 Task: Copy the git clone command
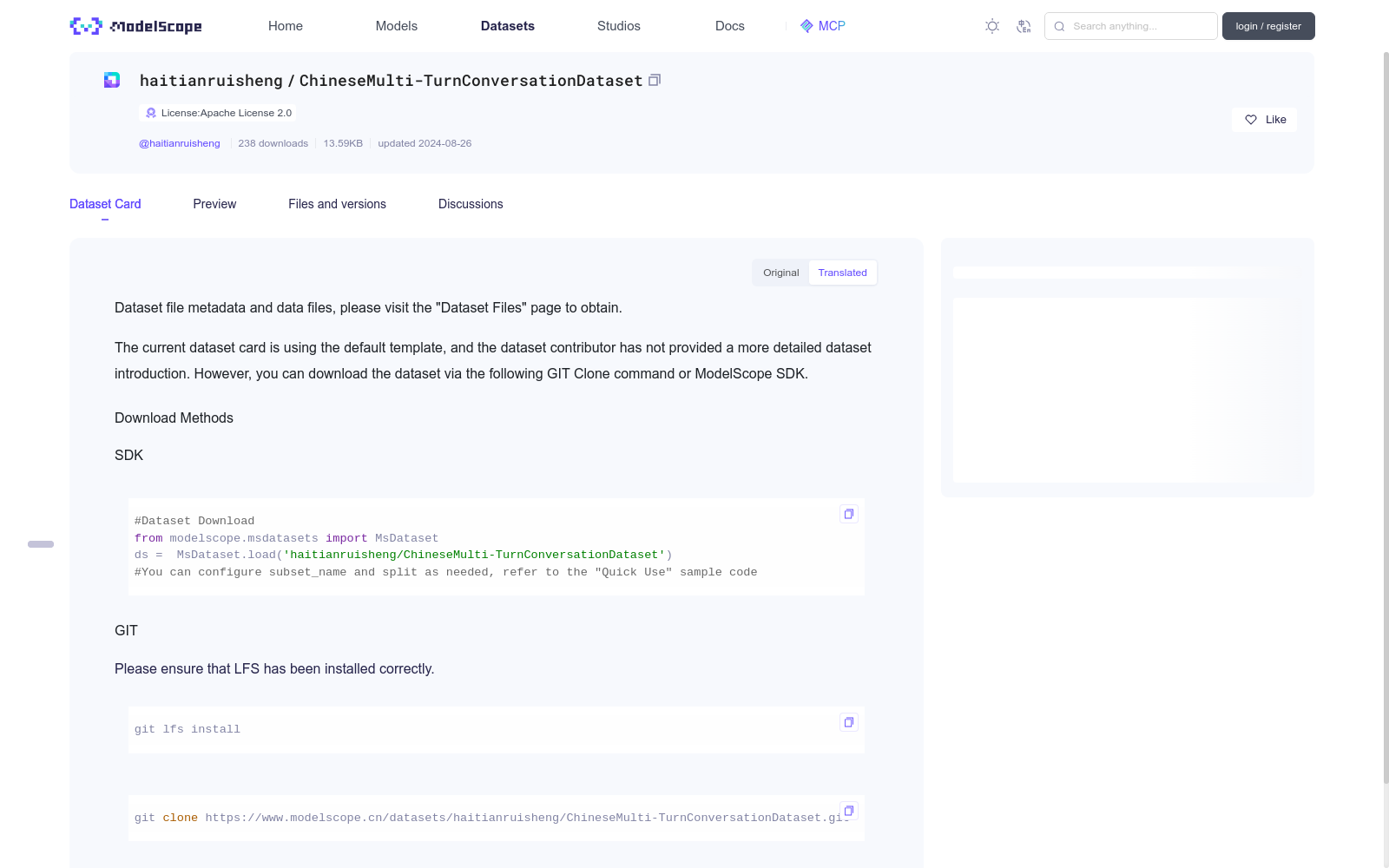(x=849, y=811)
